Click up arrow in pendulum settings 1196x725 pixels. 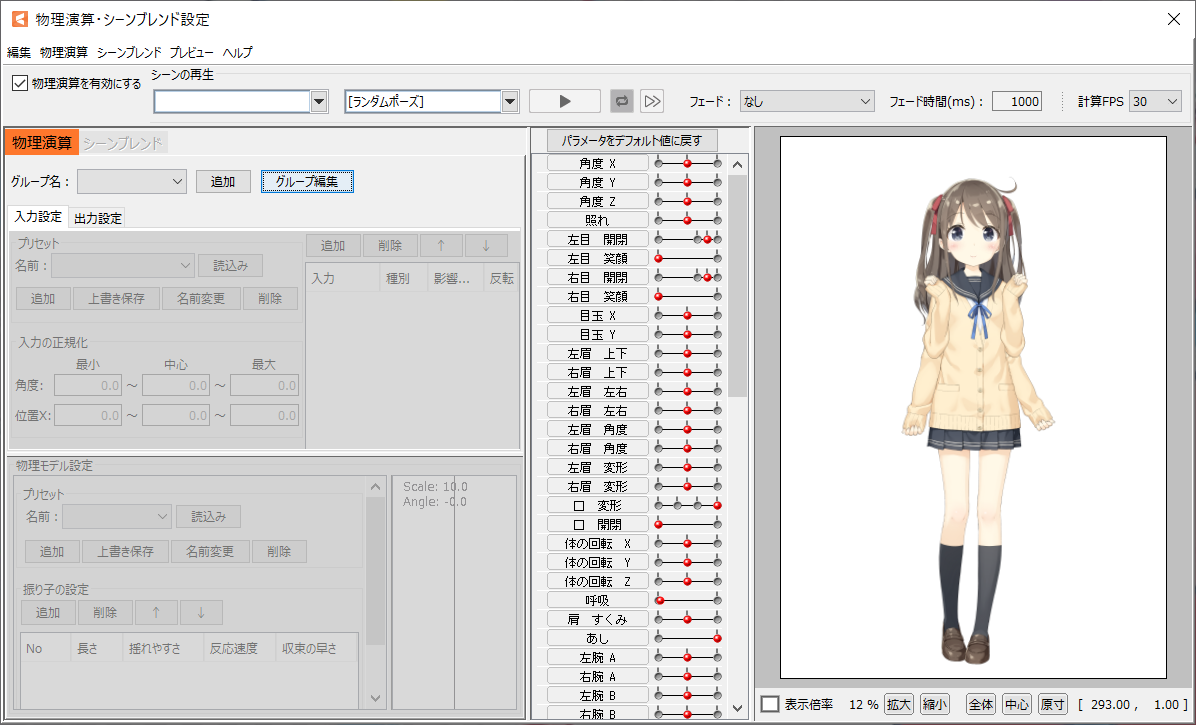tap(156, 612)
